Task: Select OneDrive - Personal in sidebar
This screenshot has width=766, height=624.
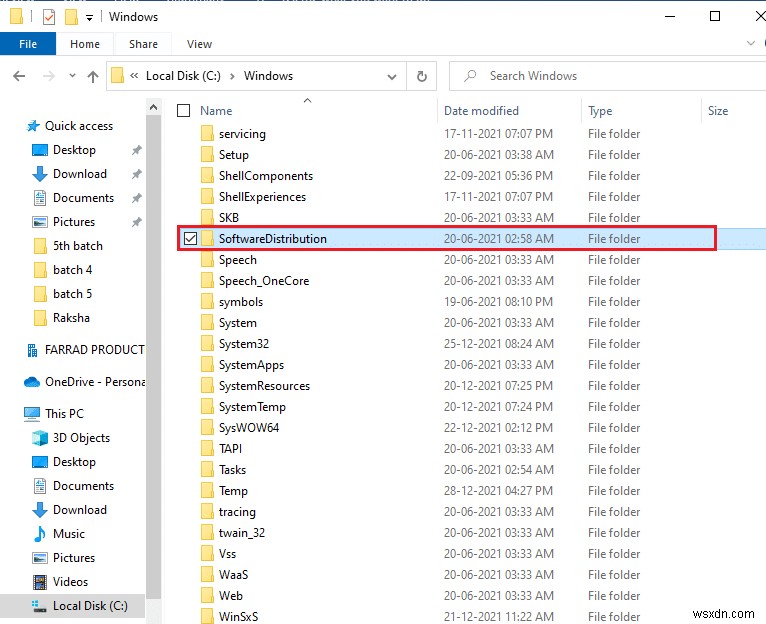Action: click(x=95, y=382)
